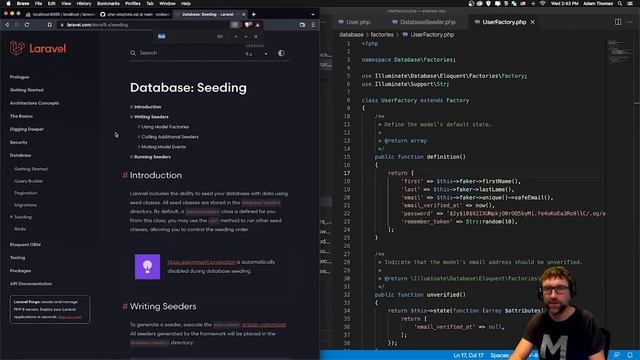Click Ln 17, Col 17 status item
Viewport: 640px width, 360px height.
(468, 356)
